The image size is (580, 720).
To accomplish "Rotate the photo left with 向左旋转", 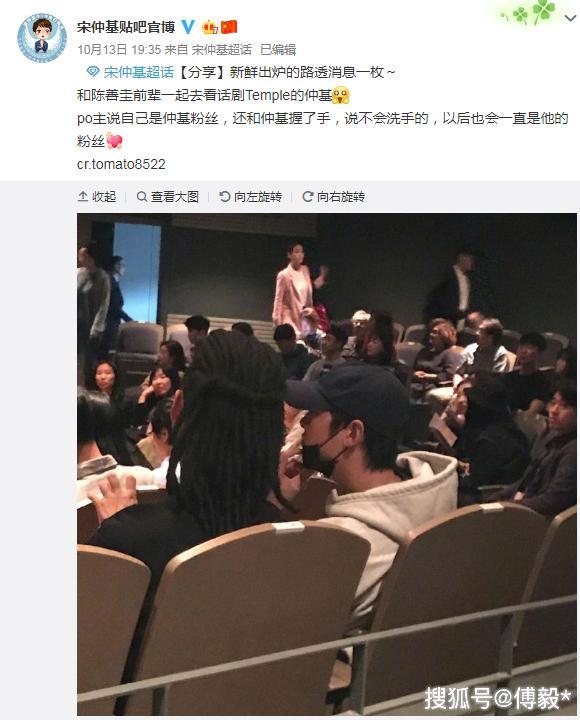I will 250,197.
